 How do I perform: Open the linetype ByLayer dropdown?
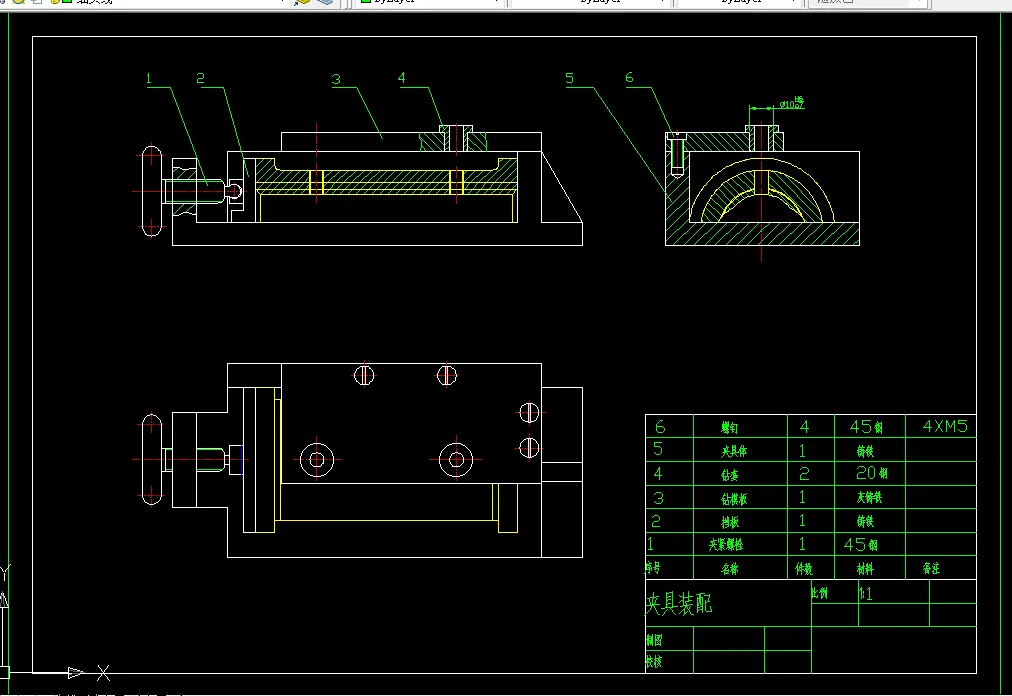tap(591, 2)
